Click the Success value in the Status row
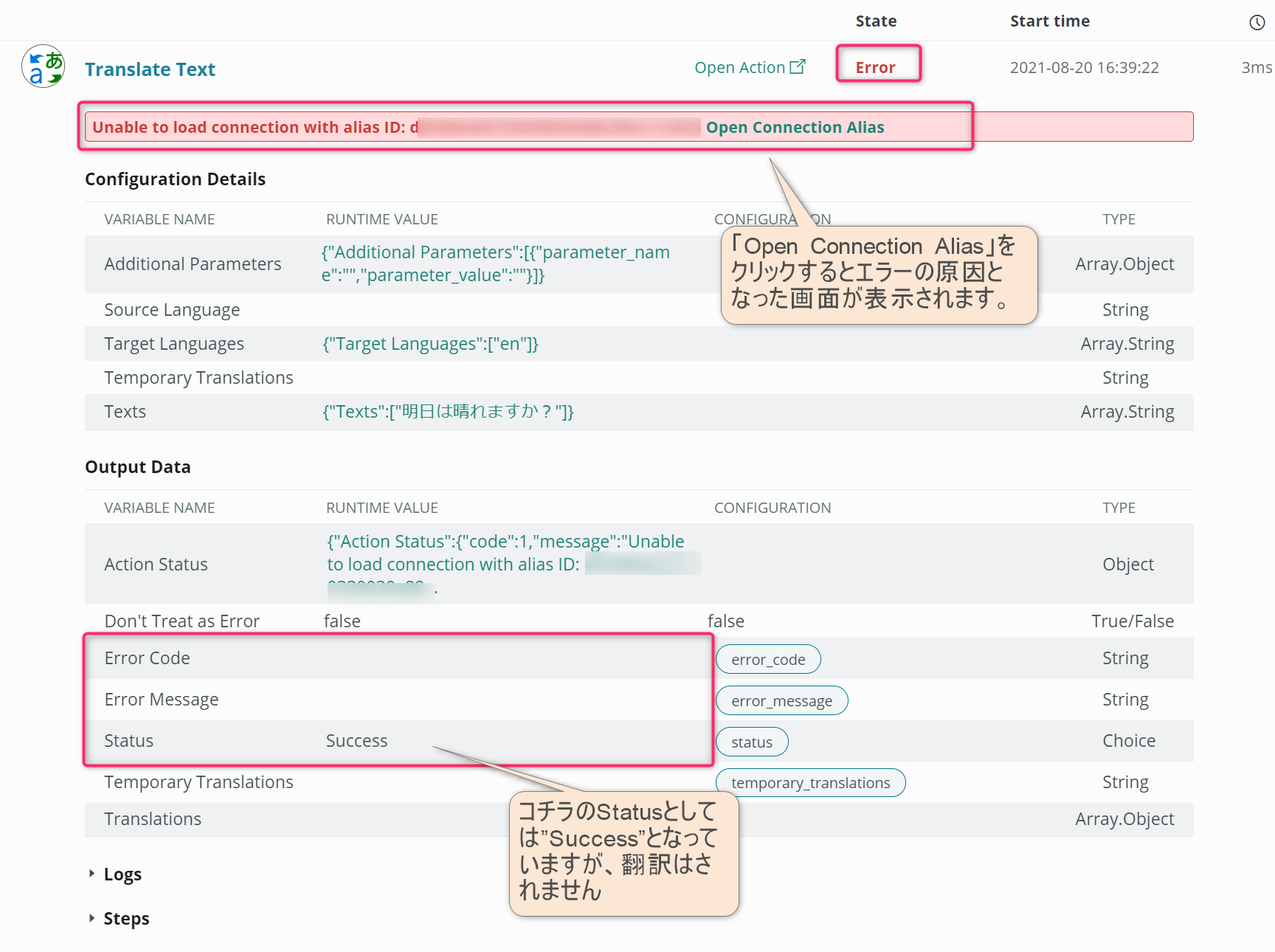The image size is (1275, 952). point(356,740)
